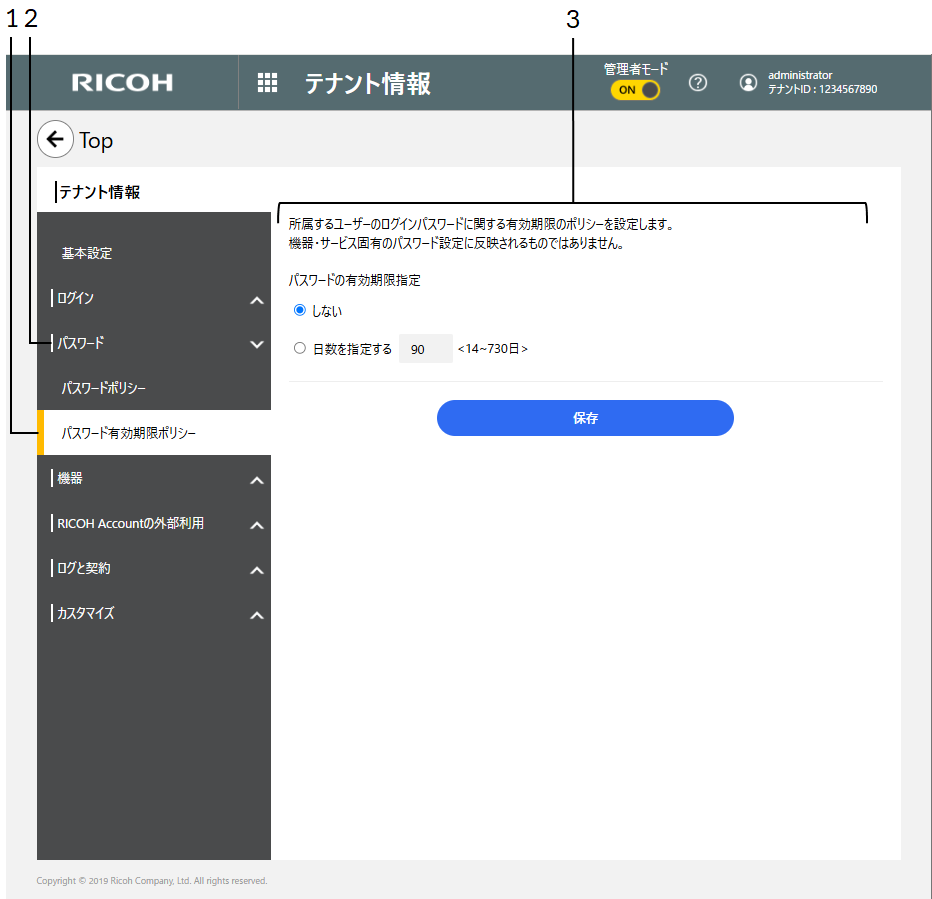This screenshot has height=899, width=932.
Task: Click the 管理者モード label text
Action: tap(635, 69)
